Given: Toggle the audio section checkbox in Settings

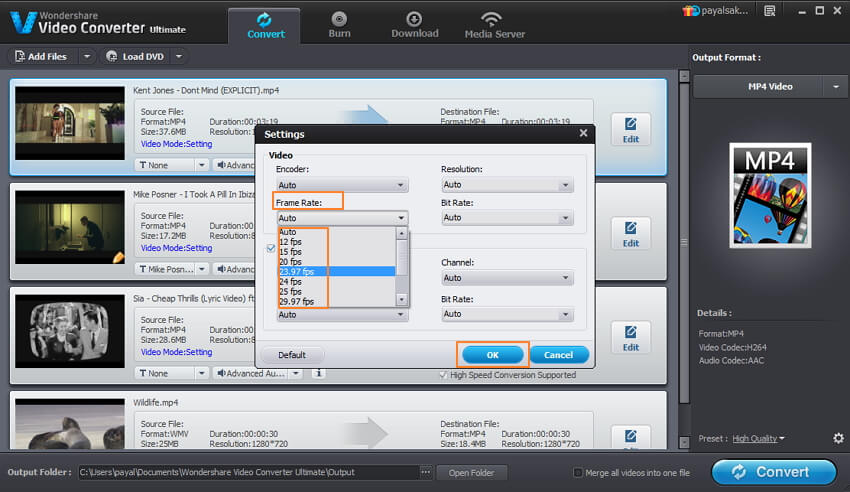Looking at the screenshot, I should pos(271,248).
